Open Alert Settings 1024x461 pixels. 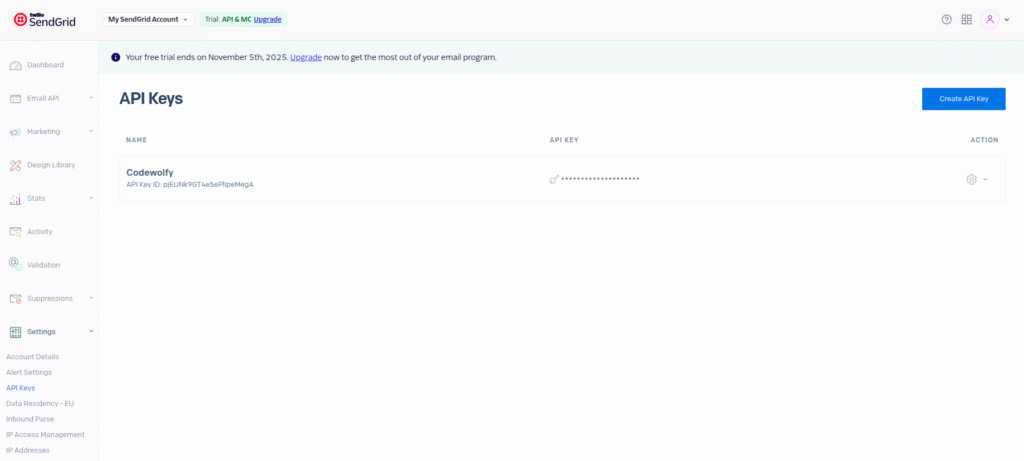[29, 372]
